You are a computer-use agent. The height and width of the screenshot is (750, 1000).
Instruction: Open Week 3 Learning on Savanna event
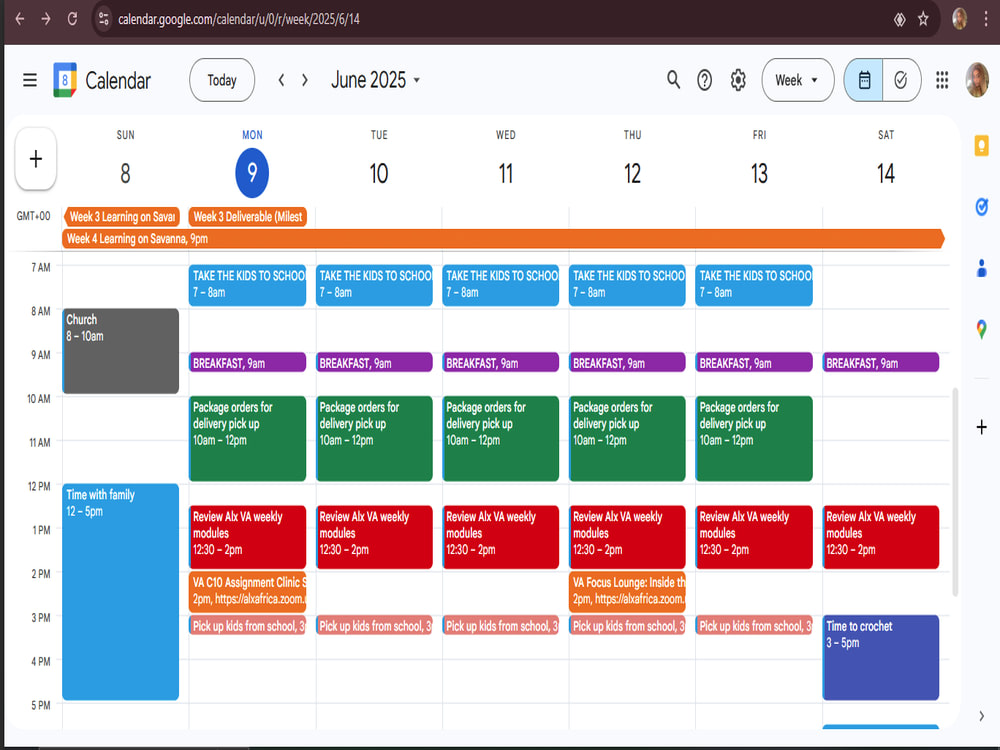(x=121, y=217)
